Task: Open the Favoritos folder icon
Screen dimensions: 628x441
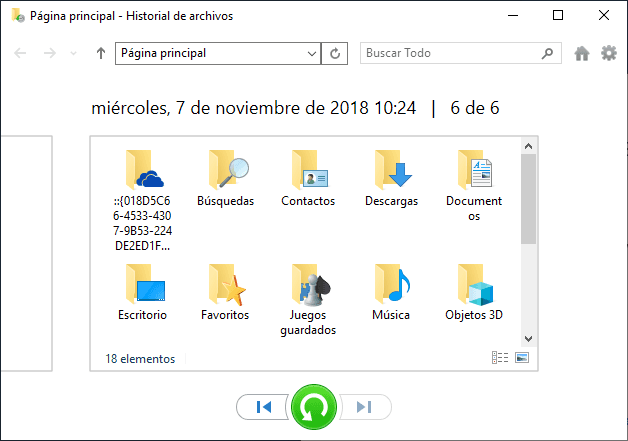Action: [227, 284]
